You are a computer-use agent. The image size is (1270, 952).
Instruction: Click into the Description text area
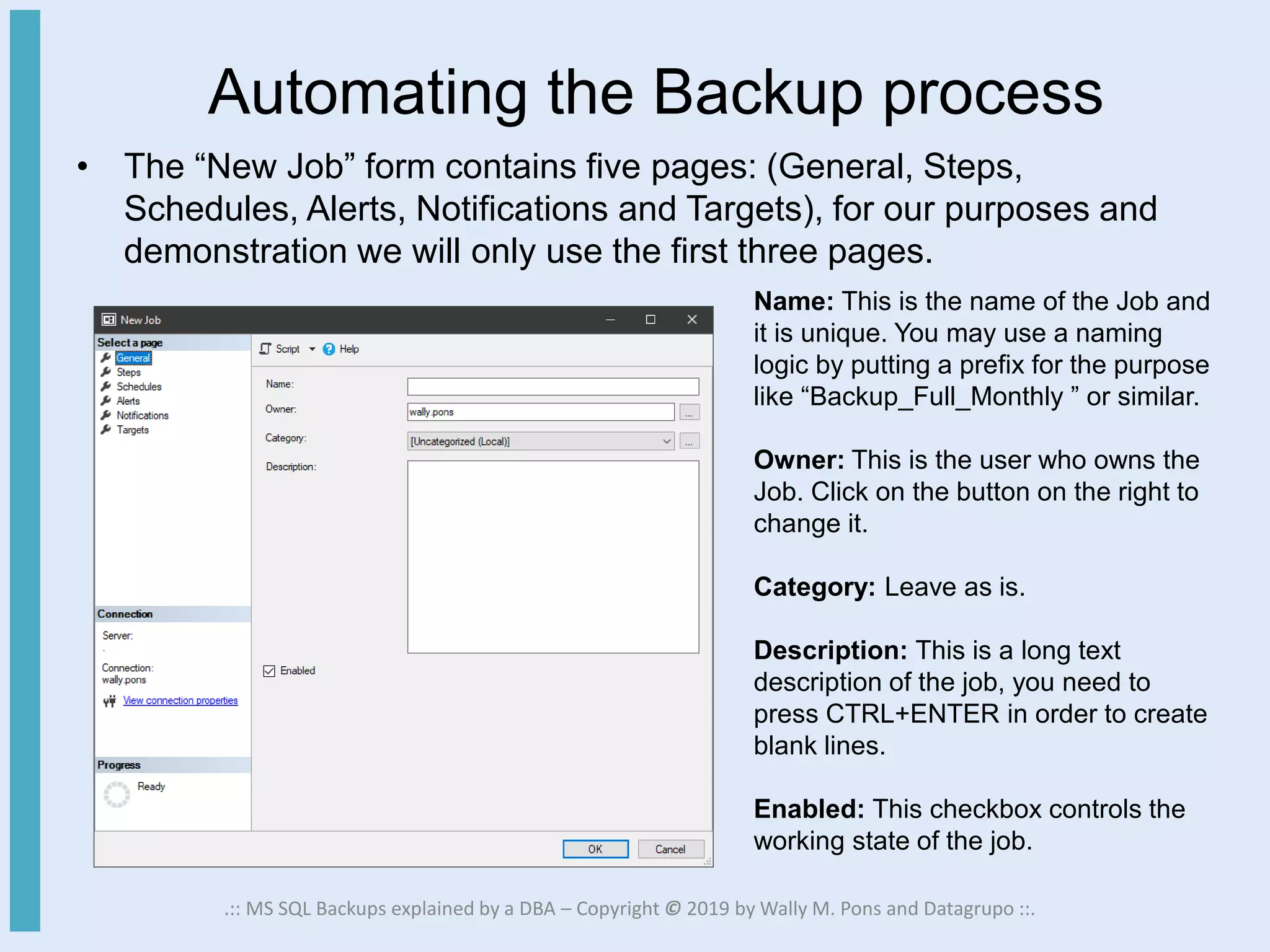553,557
